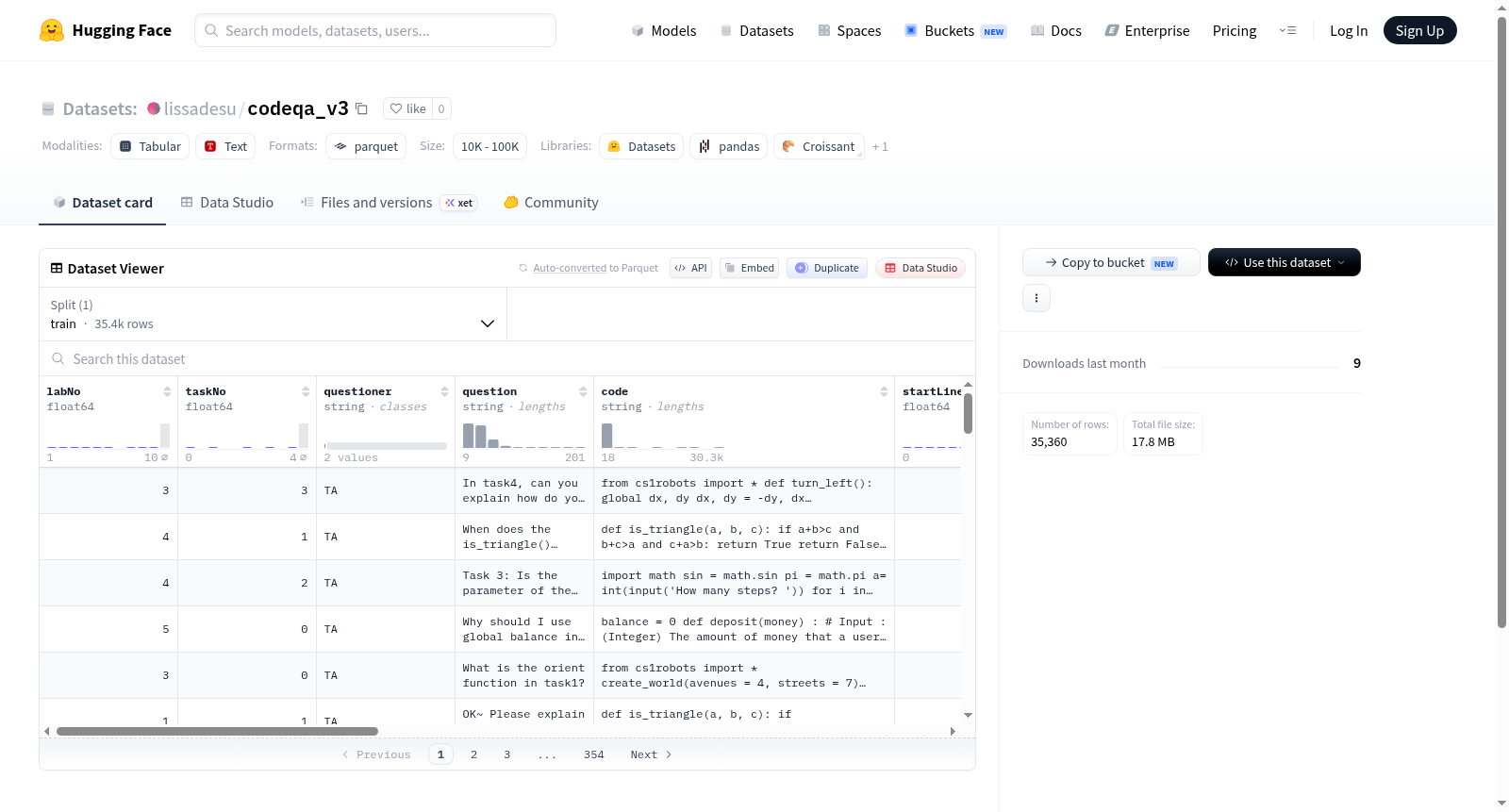Expand the Use this dataset dropdown
1509x812 pixels.
1284,262
